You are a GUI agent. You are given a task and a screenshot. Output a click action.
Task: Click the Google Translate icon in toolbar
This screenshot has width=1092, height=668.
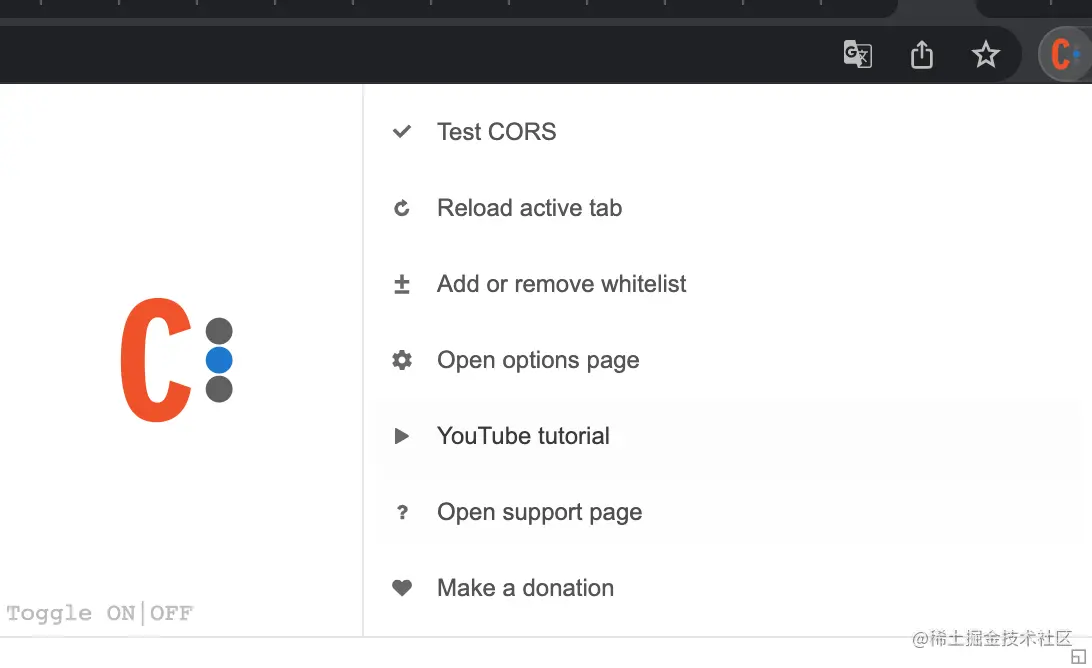pyautogui.click(x=857, y=54)
